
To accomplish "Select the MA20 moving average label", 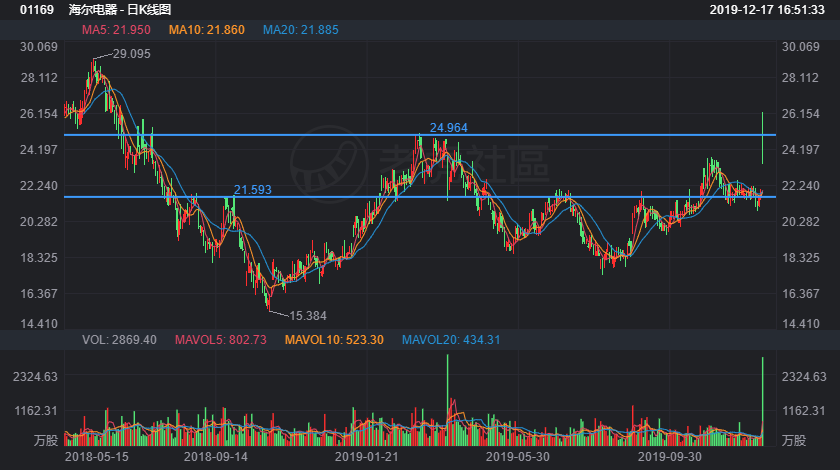I will pyautogui.click(x=301, y=30).
